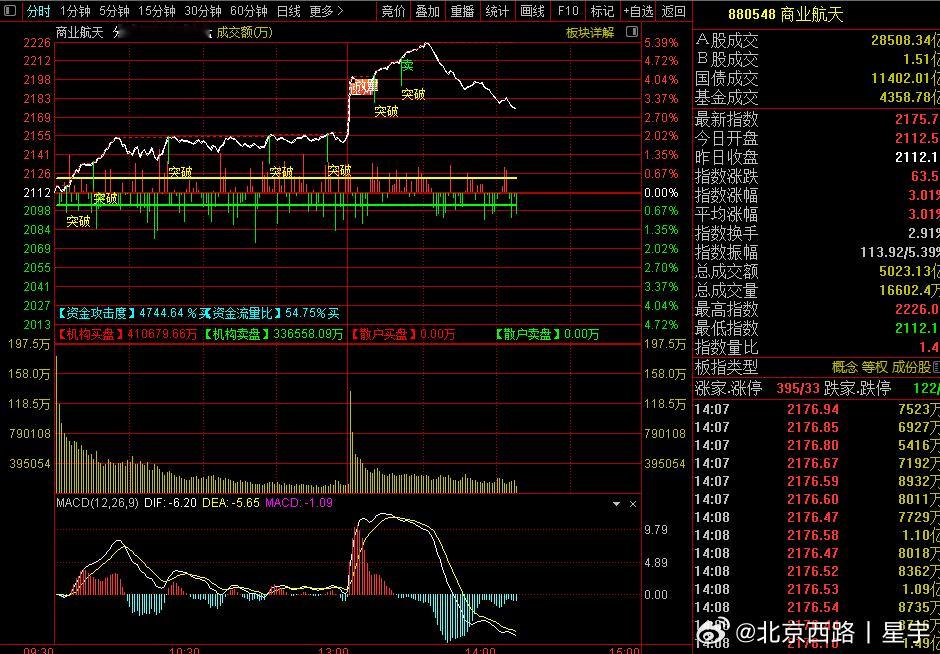Switch to the 日线 daily chart
The width and height of the screenshot is (940, 654).
[x=288, y=11]
